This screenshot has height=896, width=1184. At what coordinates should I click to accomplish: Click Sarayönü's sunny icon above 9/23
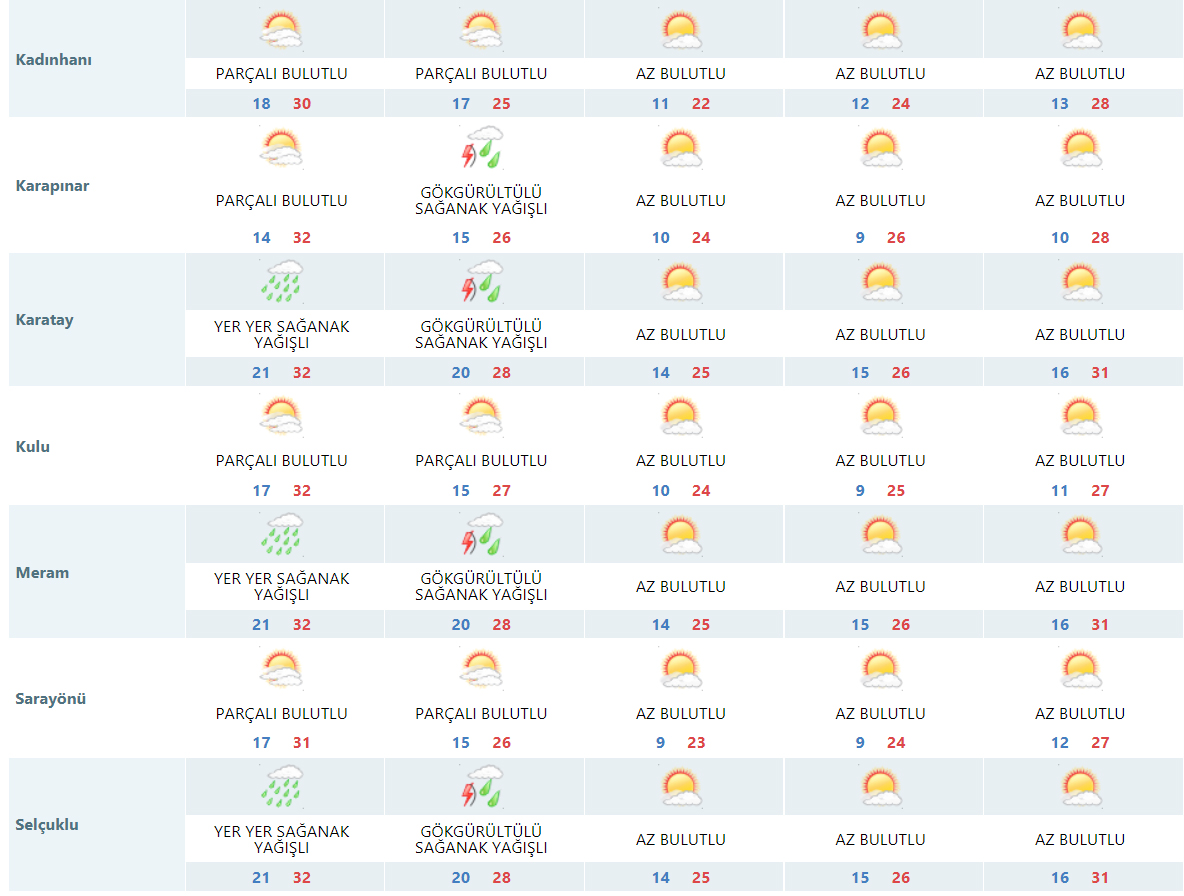pyautogui.click(x=681, y=669)
